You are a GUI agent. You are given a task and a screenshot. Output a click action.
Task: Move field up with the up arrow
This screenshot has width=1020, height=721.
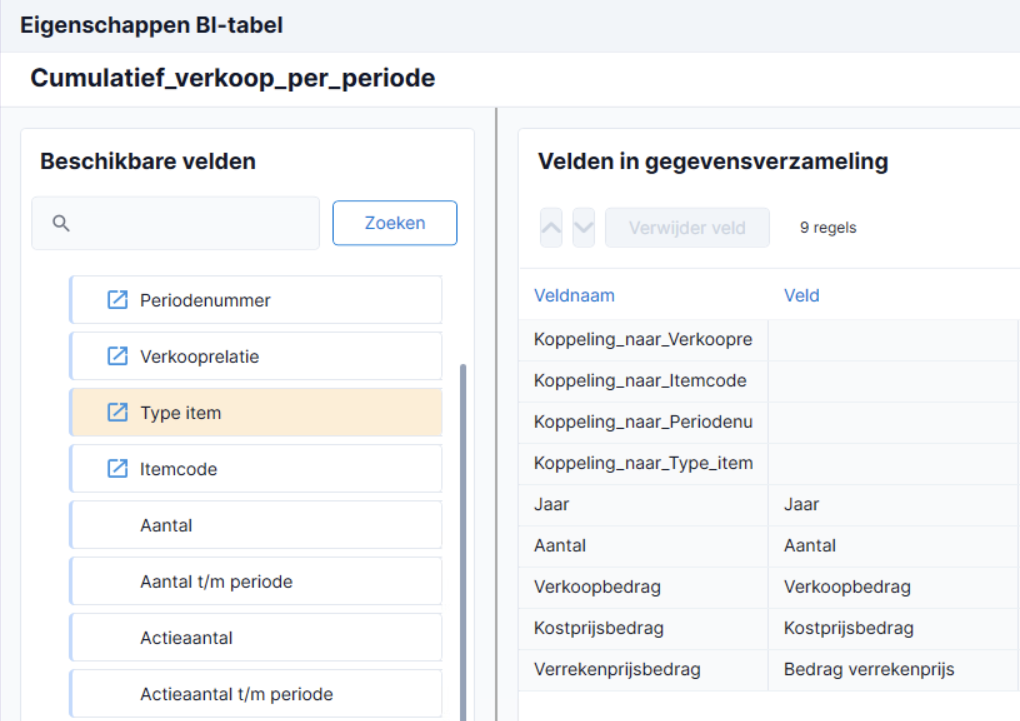pyautogui.click(x=551, y=228)
